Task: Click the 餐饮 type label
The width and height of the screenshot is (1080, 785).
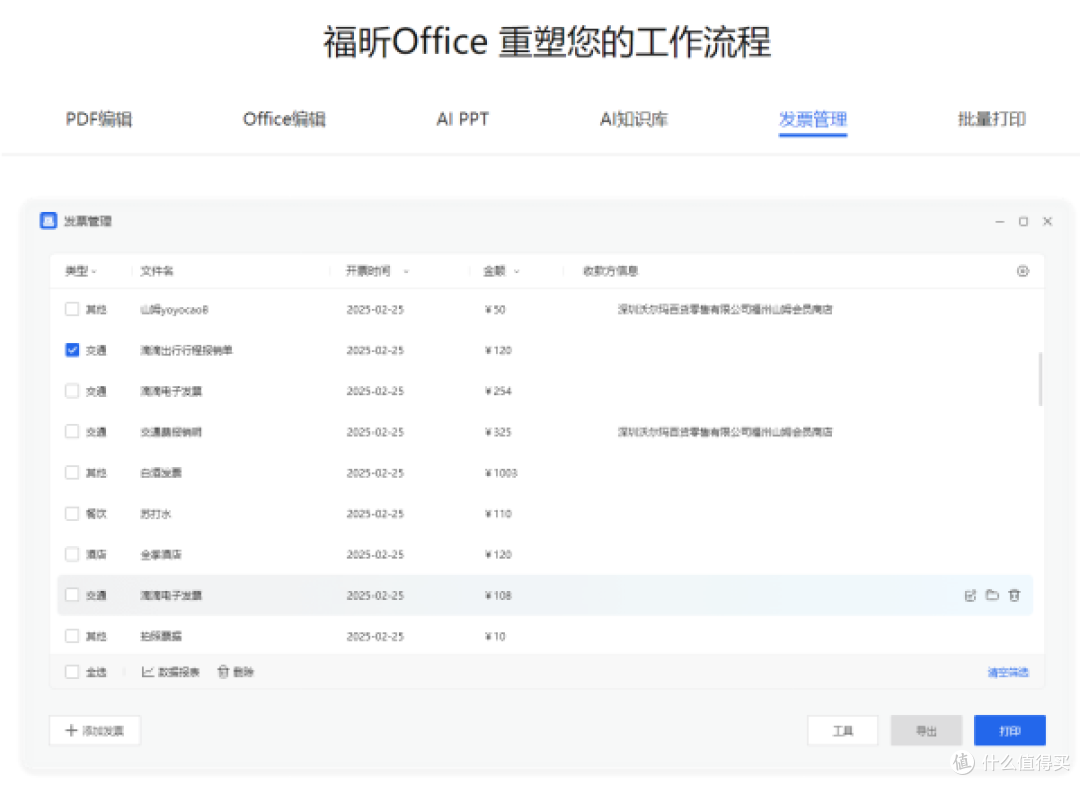Action: coord(96,514)
